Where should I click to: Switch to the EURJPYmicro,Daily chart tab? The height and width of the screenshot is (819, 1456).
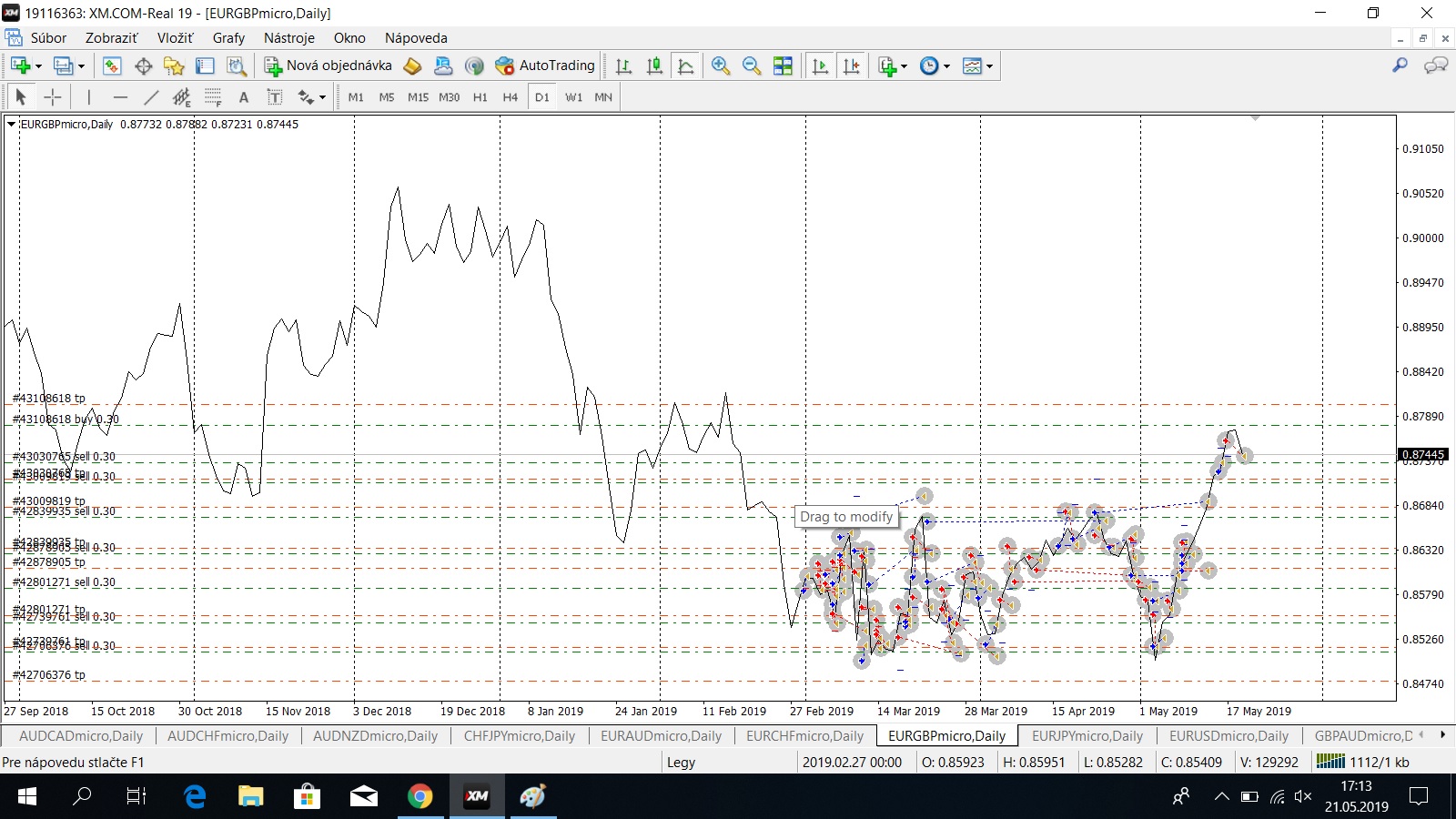point(1087,736)
